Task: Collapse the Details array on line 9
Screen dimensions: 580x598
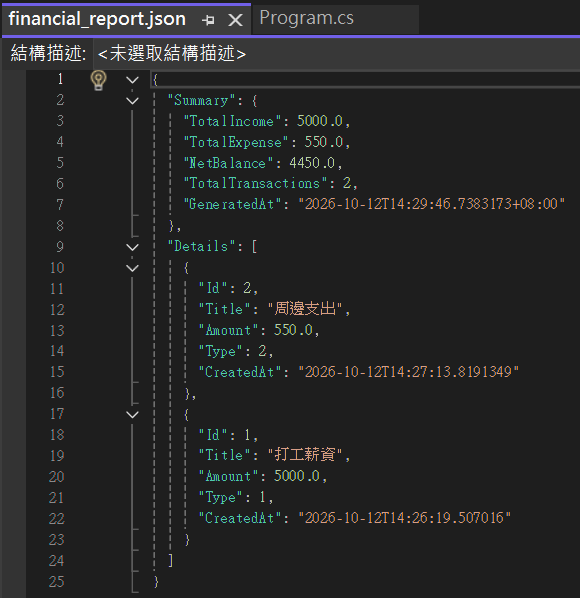Action: (132, 247)
